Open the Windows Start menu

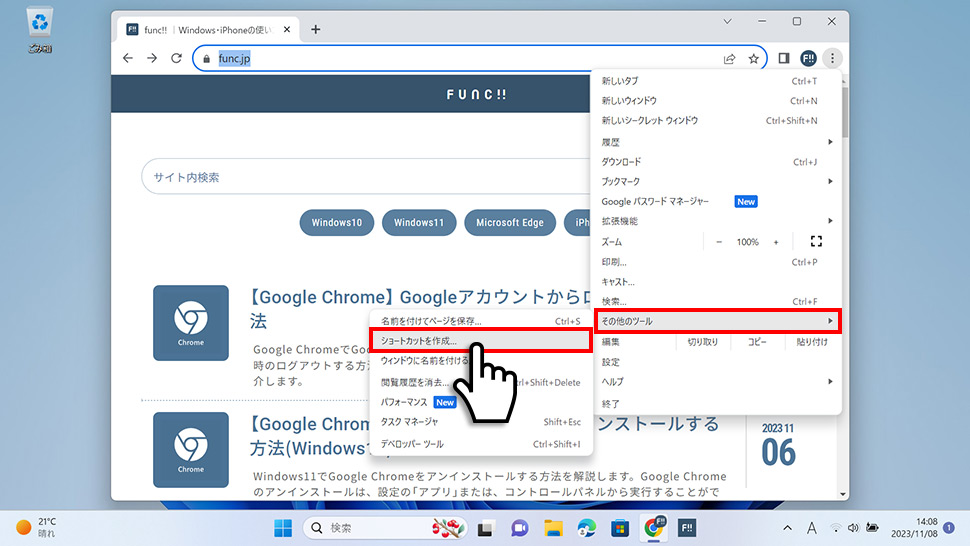click(283, 528)
